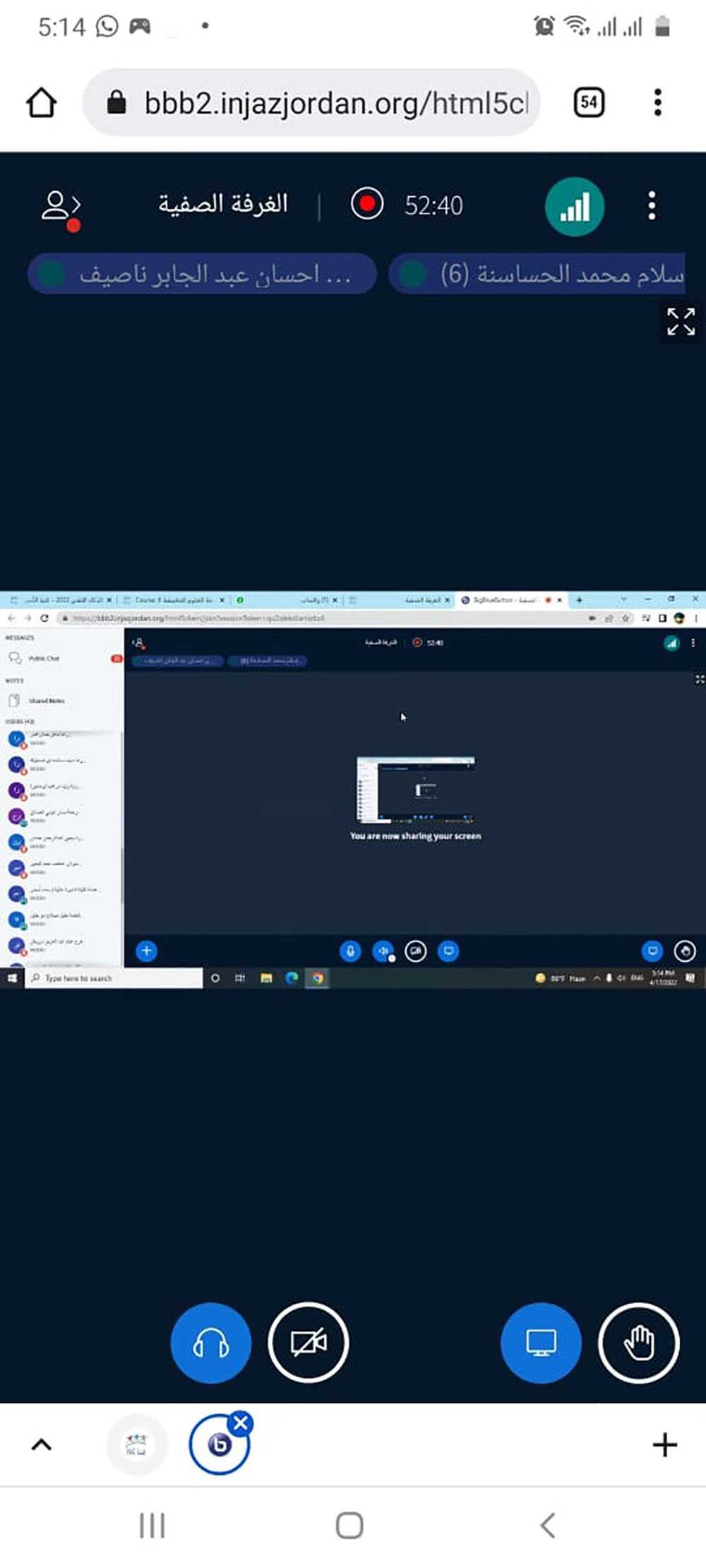The image size is (706, 1568).
Task: Expand the tab group strip chevron
Action: coord(42,1445)
